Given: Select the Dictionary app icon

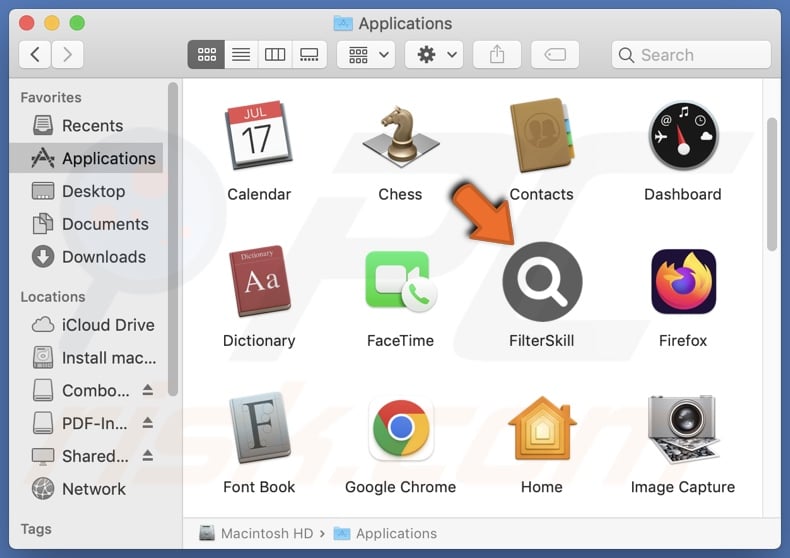Looking at the screenshot, I should coord(259,281).
